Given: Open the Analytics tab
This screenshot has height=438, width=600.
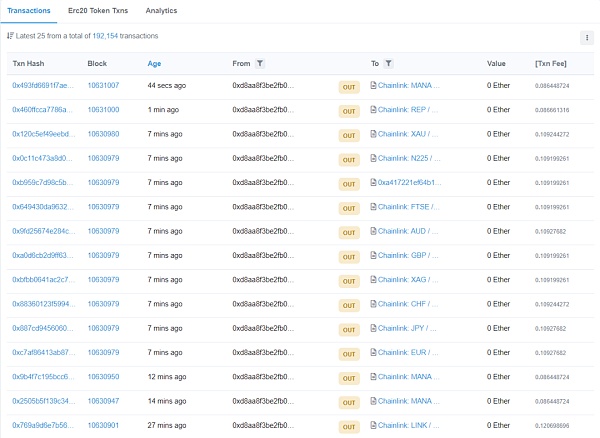Looking at the screenshot, I should 161,11.
